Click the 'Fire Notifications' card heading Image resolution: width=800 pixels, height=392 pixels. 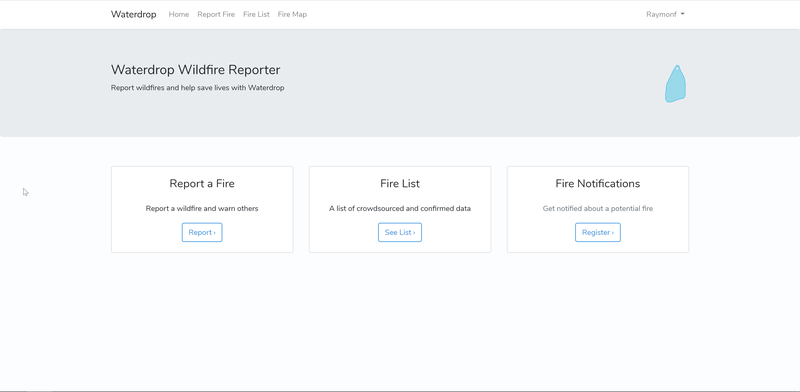pyautogui.click(x=598, y=183)
